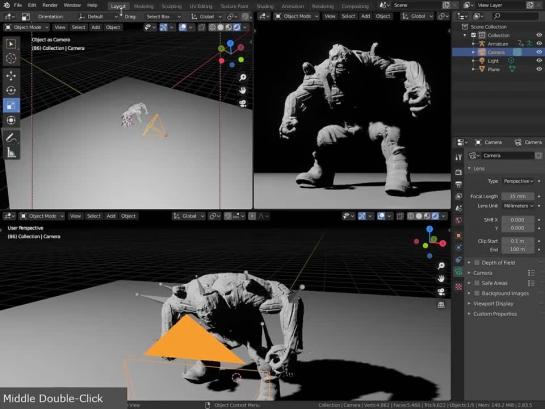Select Armature in the outliner
The height and width of the screenshot is (409, 545).
pyautogui.click(x=497, y=44)
